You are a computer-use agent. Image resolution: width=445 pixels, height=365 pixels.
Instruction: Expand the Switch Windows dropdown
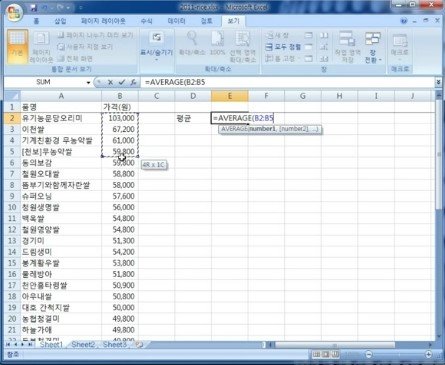pyautogui.click(x=373, y=47)
